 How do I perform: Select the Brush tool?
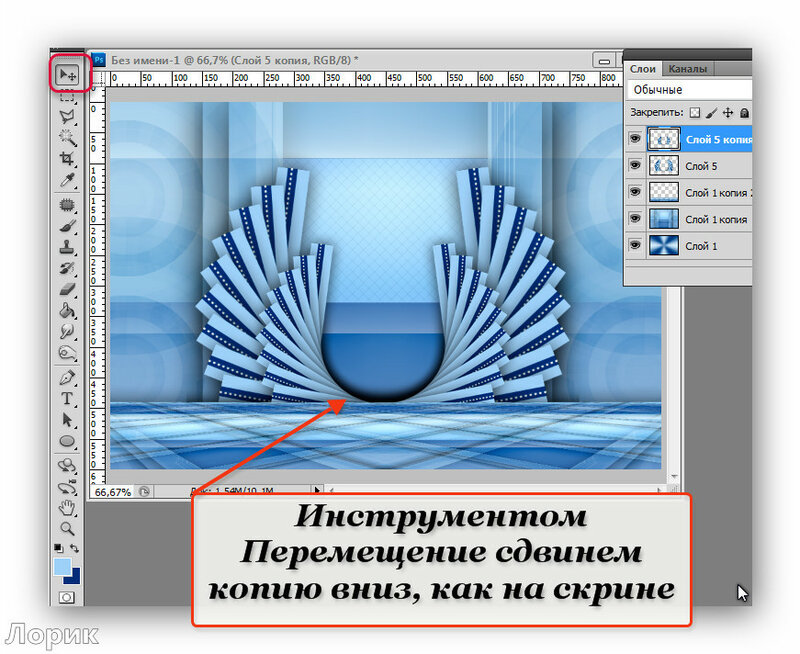[x=67, y=226]
